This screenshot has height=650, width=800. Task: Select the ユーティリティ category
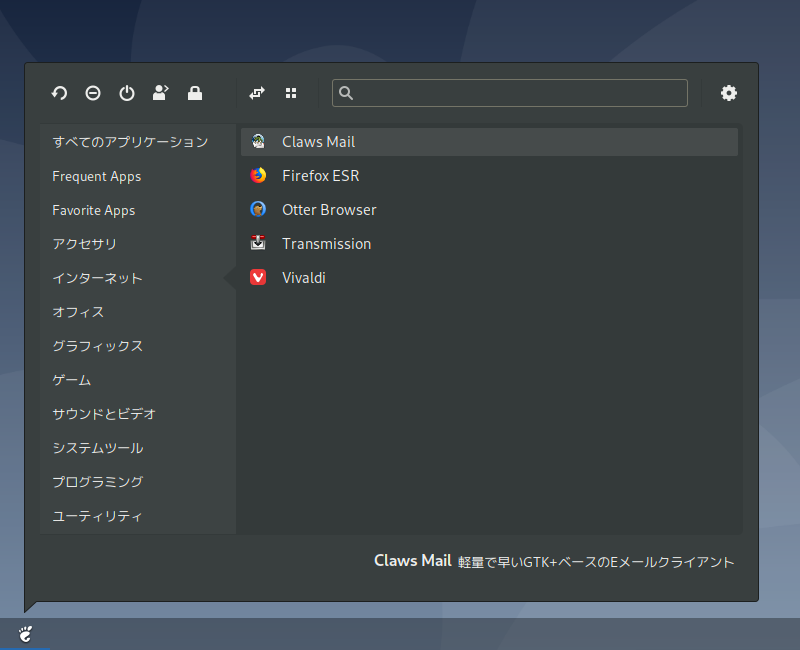pos(97,516)
